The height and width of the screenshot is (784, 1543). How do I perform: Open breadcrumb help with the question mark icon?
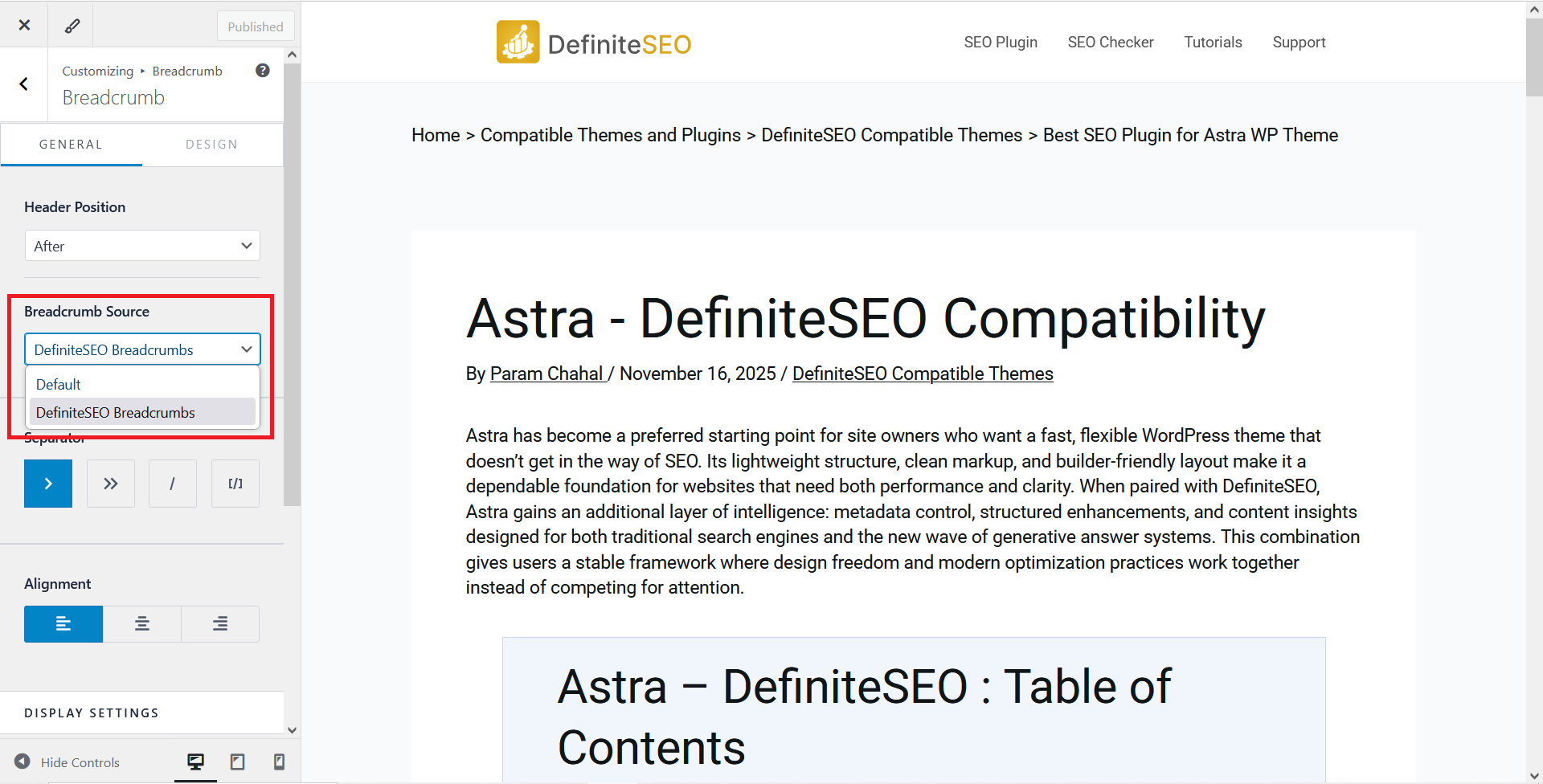coord(262,70)
